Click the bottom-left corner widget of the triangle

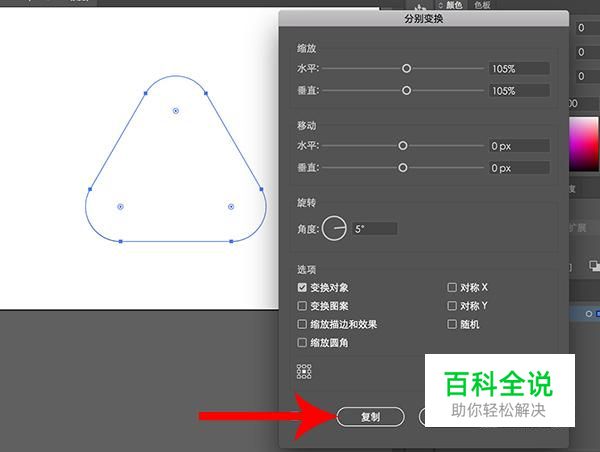120,207
